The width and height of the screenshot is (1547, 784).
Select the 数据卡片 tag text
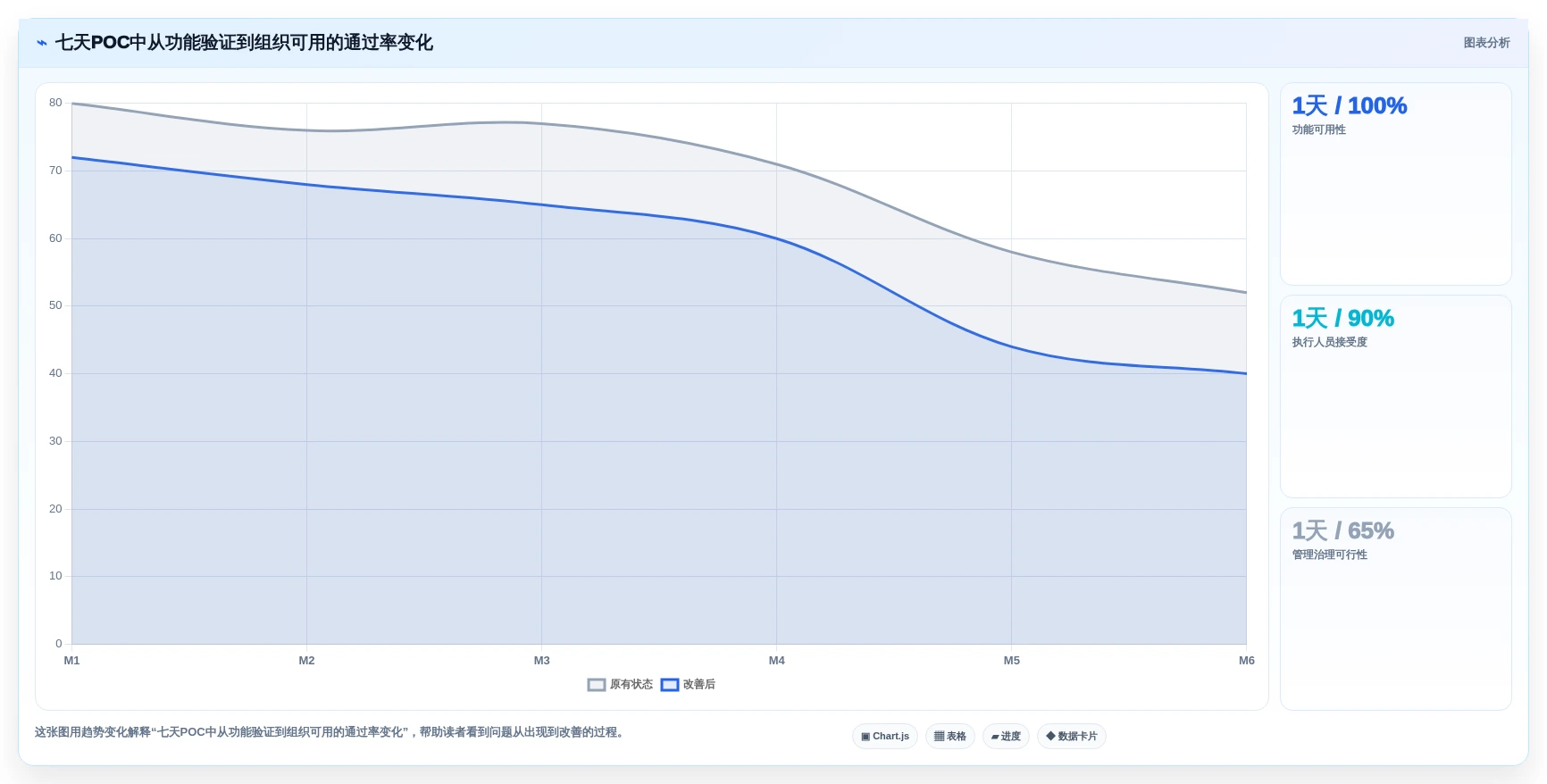[1077, 737]
